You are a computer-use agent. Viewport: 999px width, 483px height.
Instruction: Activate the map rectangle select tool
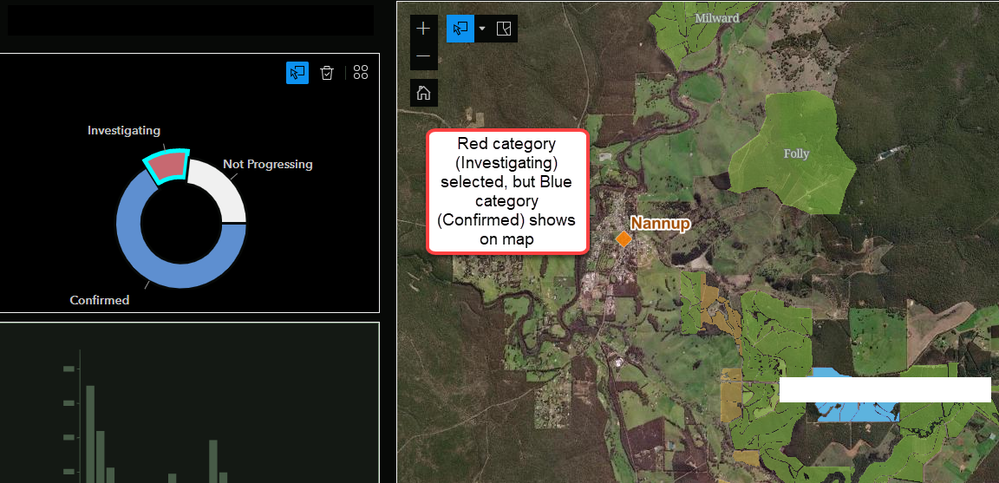(x=460, y=29)
